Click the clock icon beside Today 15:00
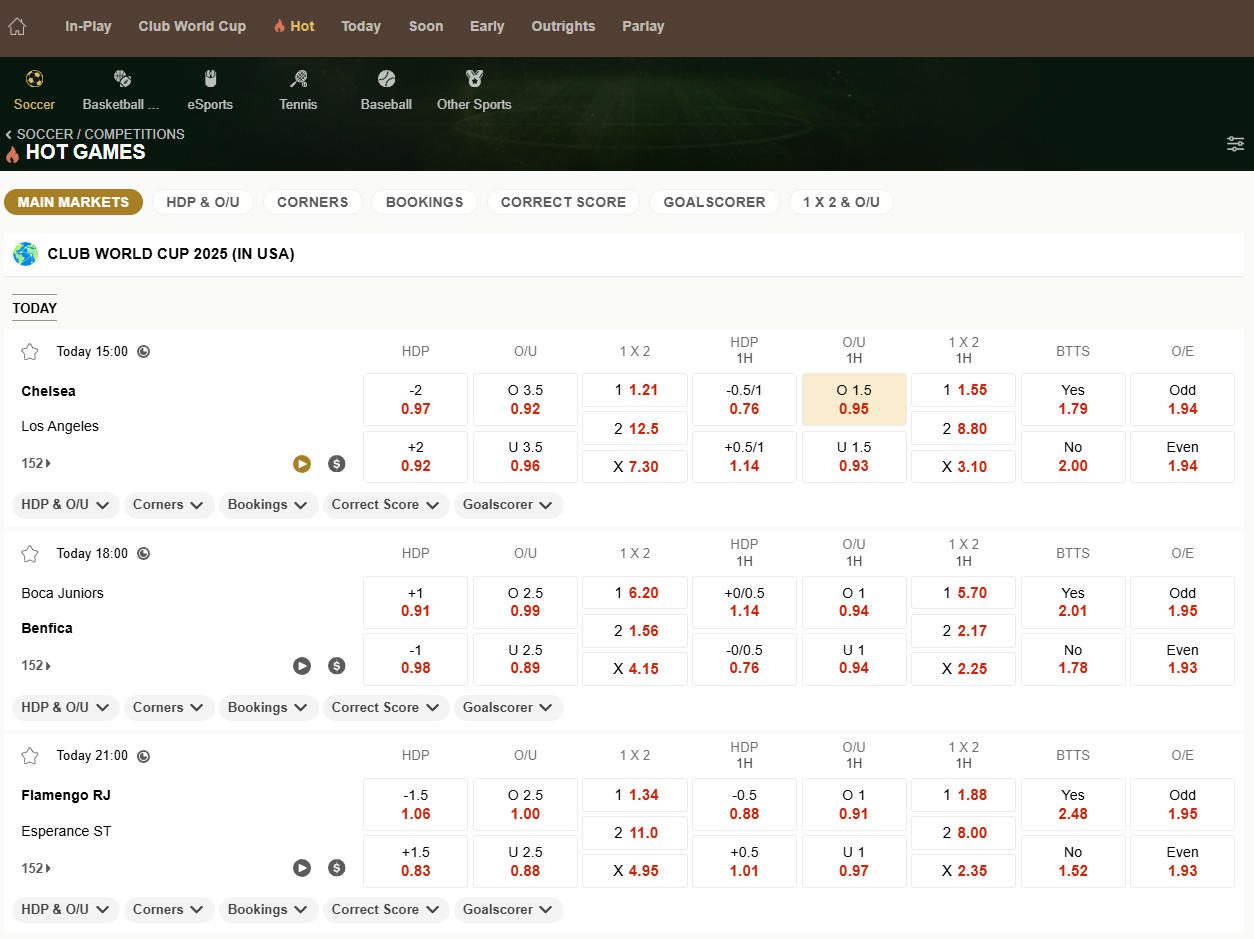Image resolution: width=1254 pixels, height=939 pixels. point(144,352)
